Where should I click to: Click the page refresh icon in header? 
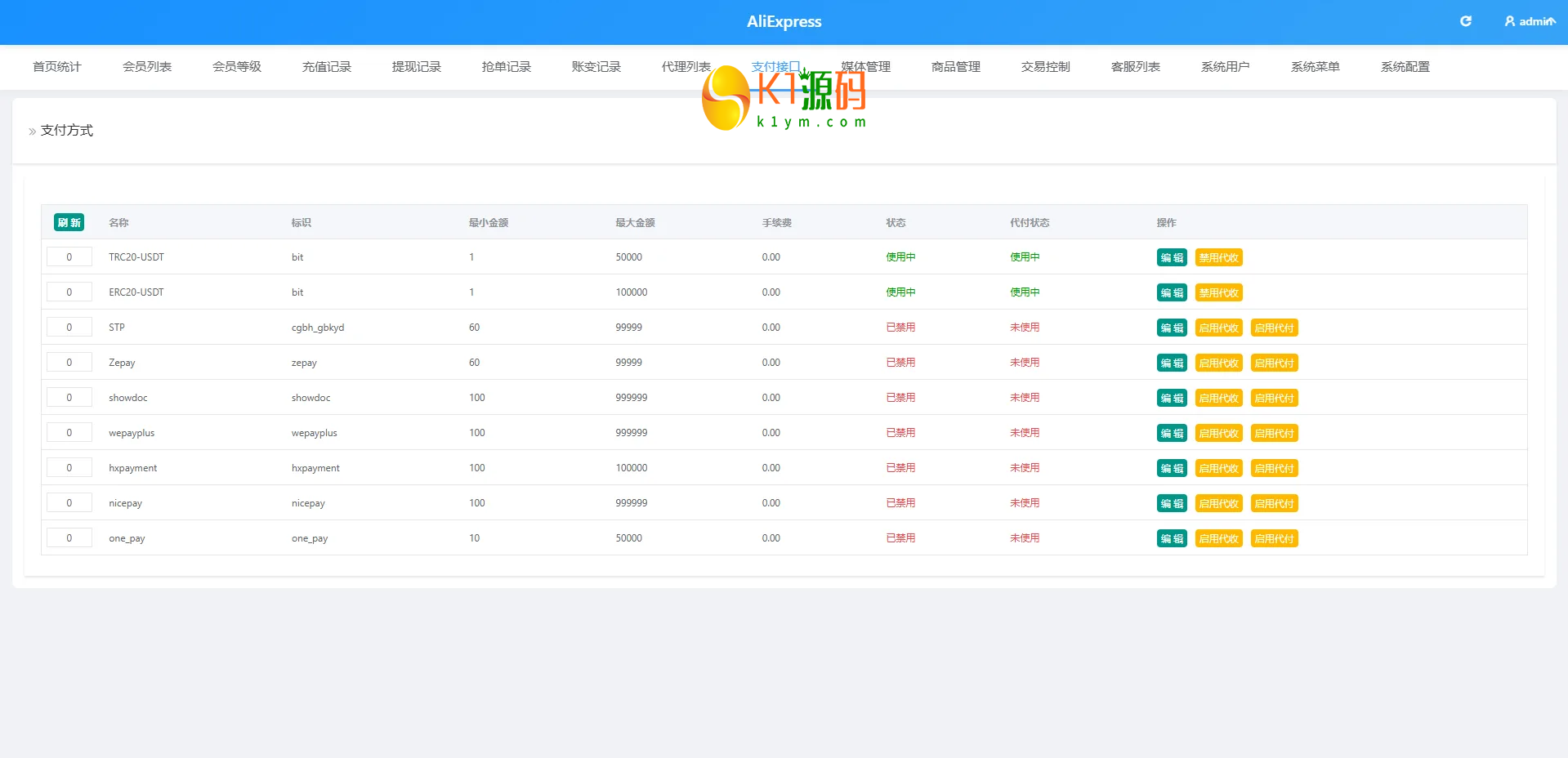pyautogui.click(x=1466, y=21)
